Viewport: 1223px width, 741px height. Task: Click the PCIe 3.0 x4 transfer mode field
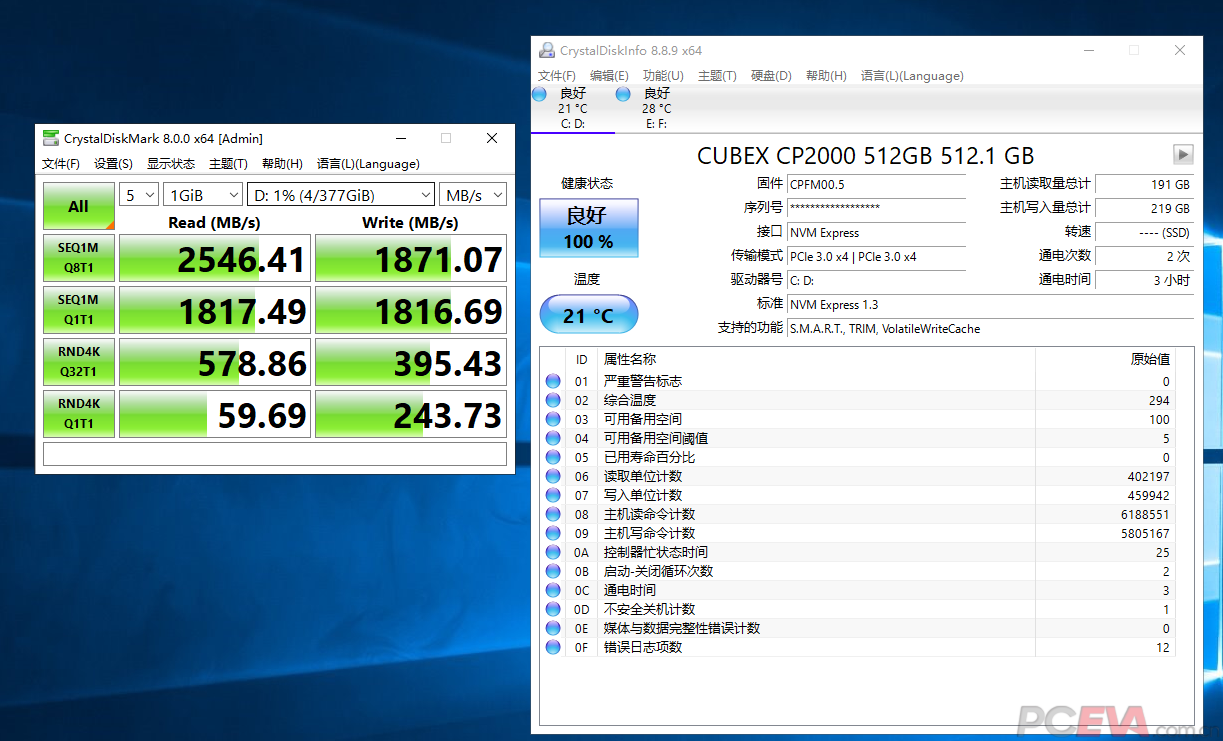[x=876, y=257]
